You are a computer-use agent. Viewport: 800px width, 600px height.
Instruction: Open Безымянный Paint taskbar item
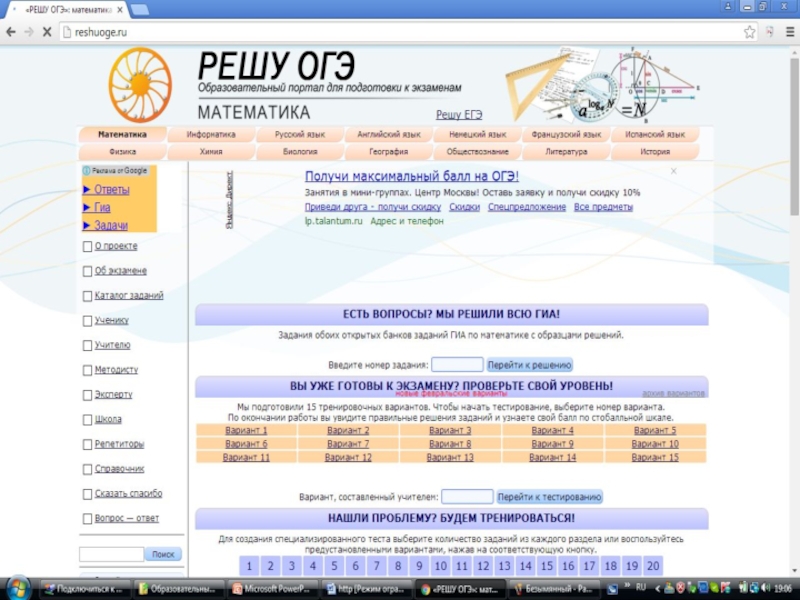pos(554,589)
